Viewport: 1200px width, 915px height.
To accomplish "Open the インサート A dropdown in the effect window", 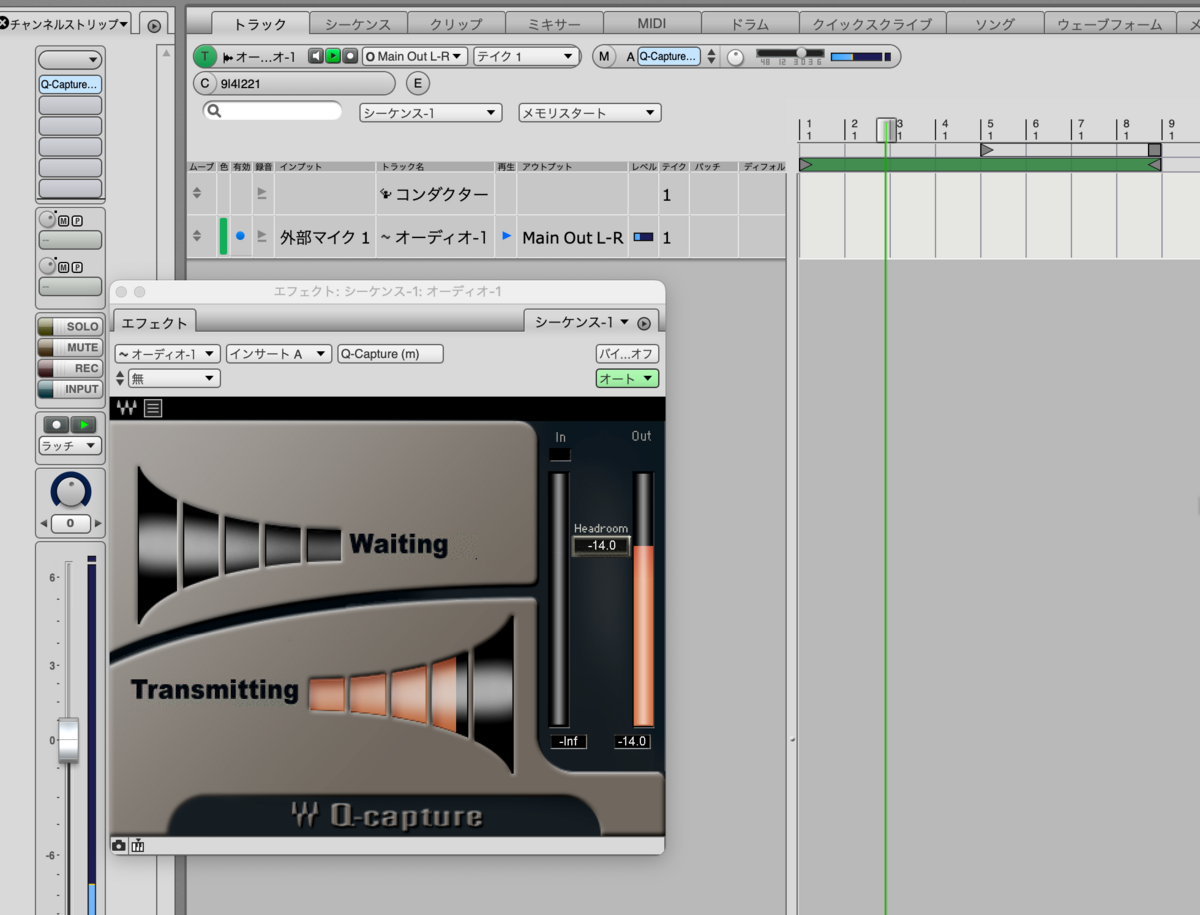I will click(x=279, y=354).
